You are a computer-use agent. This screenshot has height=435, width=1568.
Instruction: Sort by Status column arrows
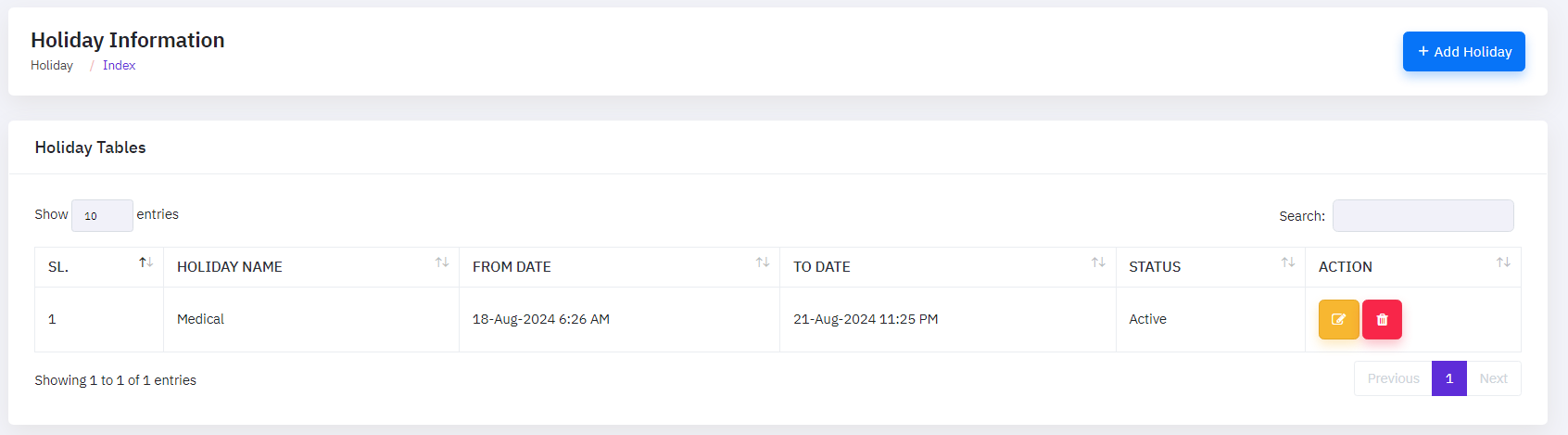[1288, 262]
